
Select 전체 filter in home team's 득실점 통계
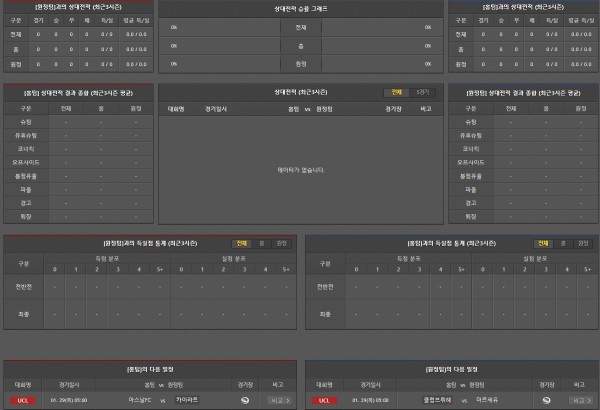click(x=242, y=243)
